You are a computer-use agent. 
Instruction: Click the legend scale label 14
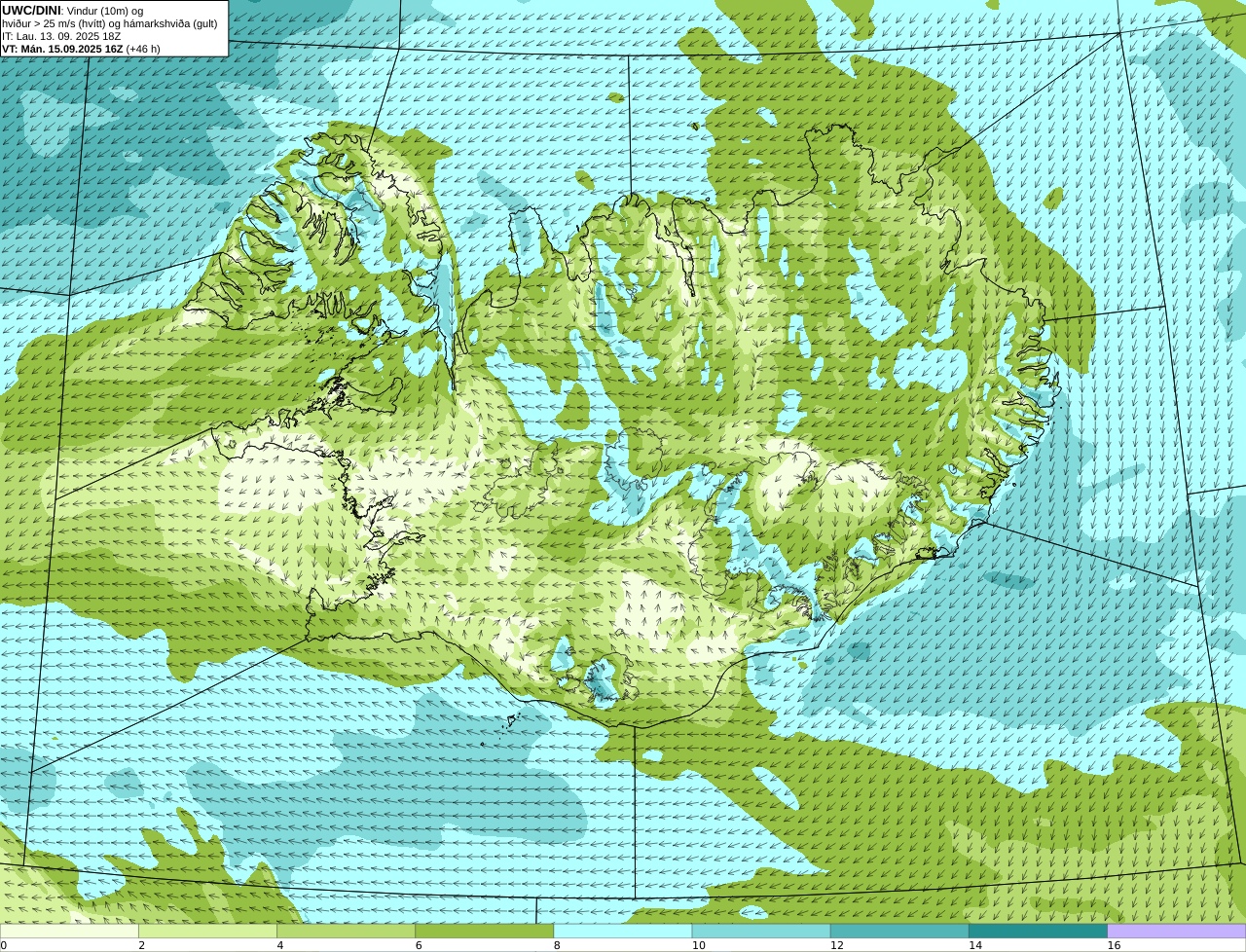click(x=975, y=945)
